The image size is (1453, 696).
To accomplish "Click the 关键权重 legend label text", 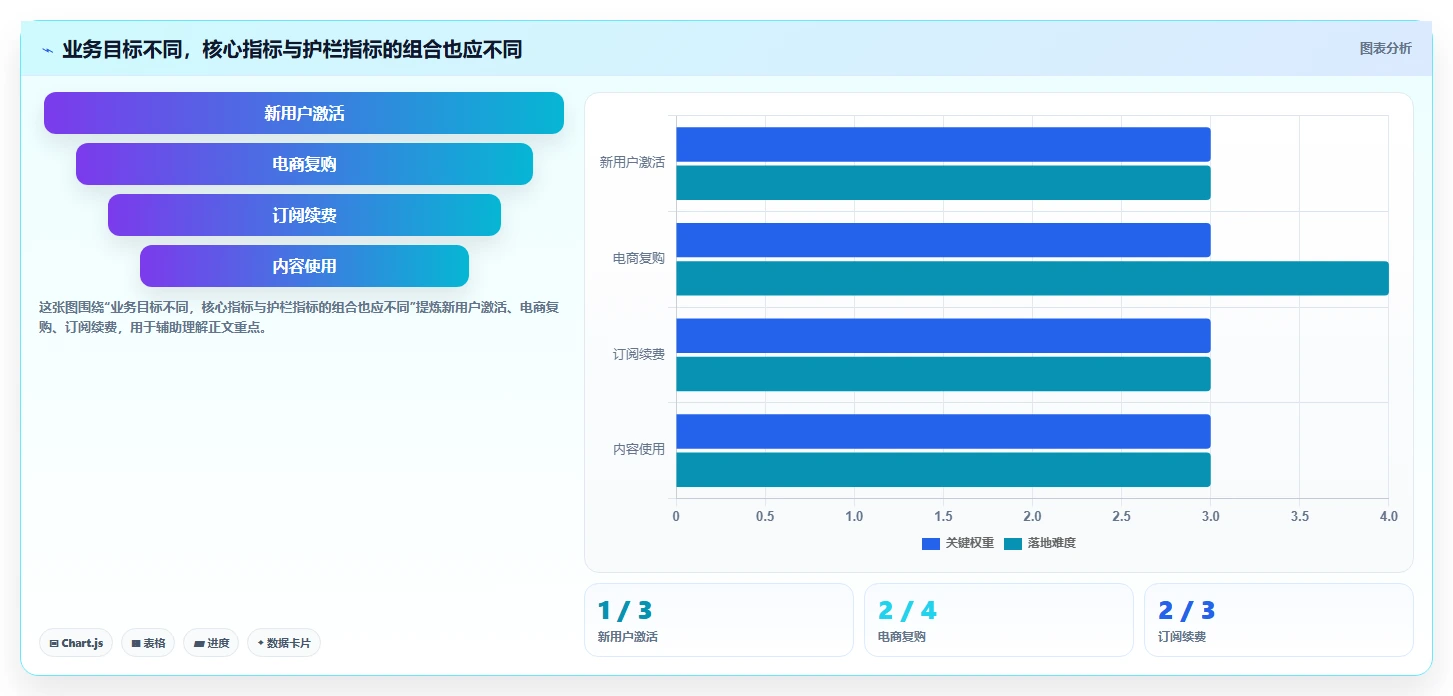I will (970, 543).
